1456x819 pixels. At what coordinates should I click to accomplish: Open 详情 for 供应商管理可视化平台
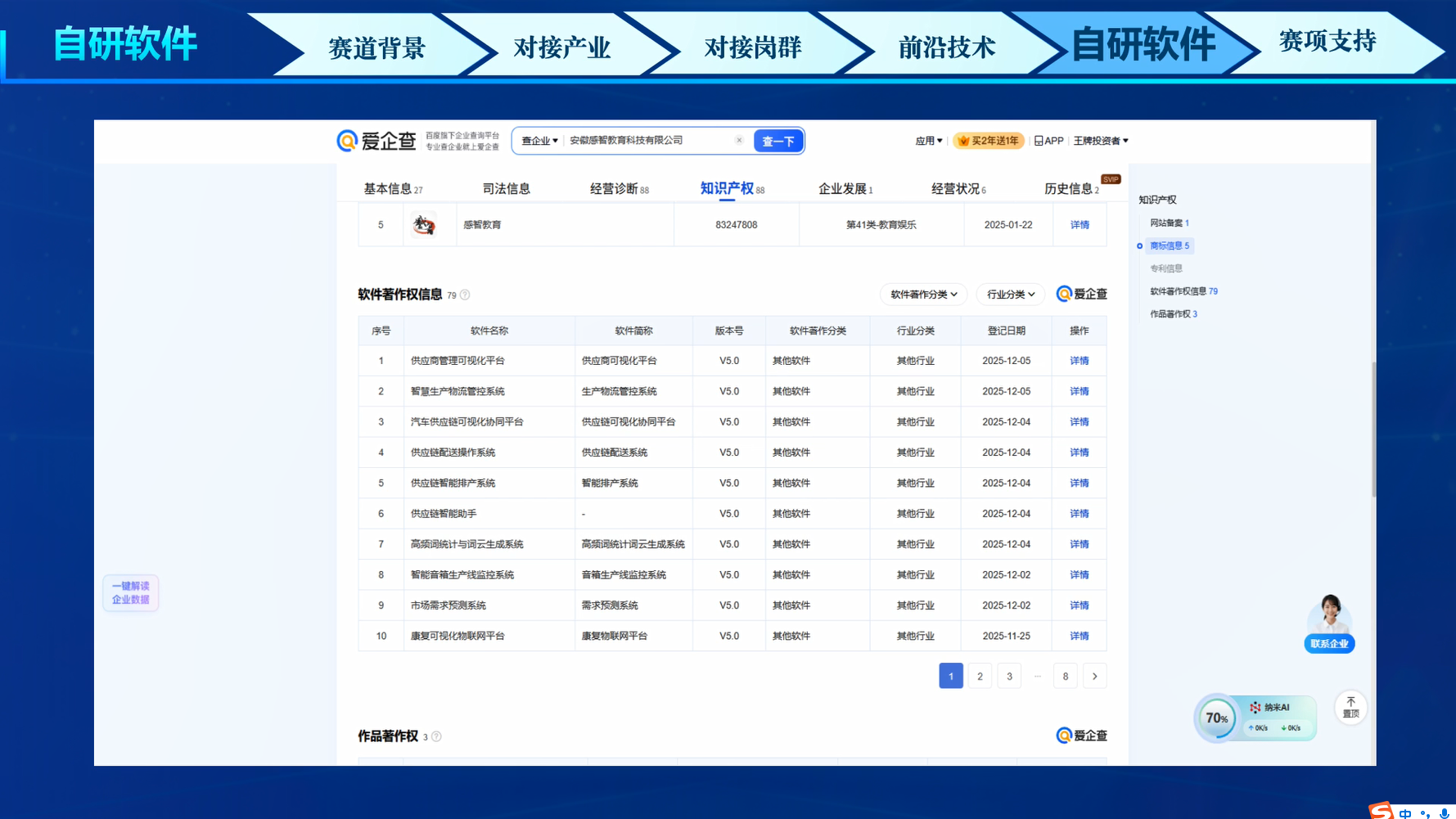pos(1079,361)
